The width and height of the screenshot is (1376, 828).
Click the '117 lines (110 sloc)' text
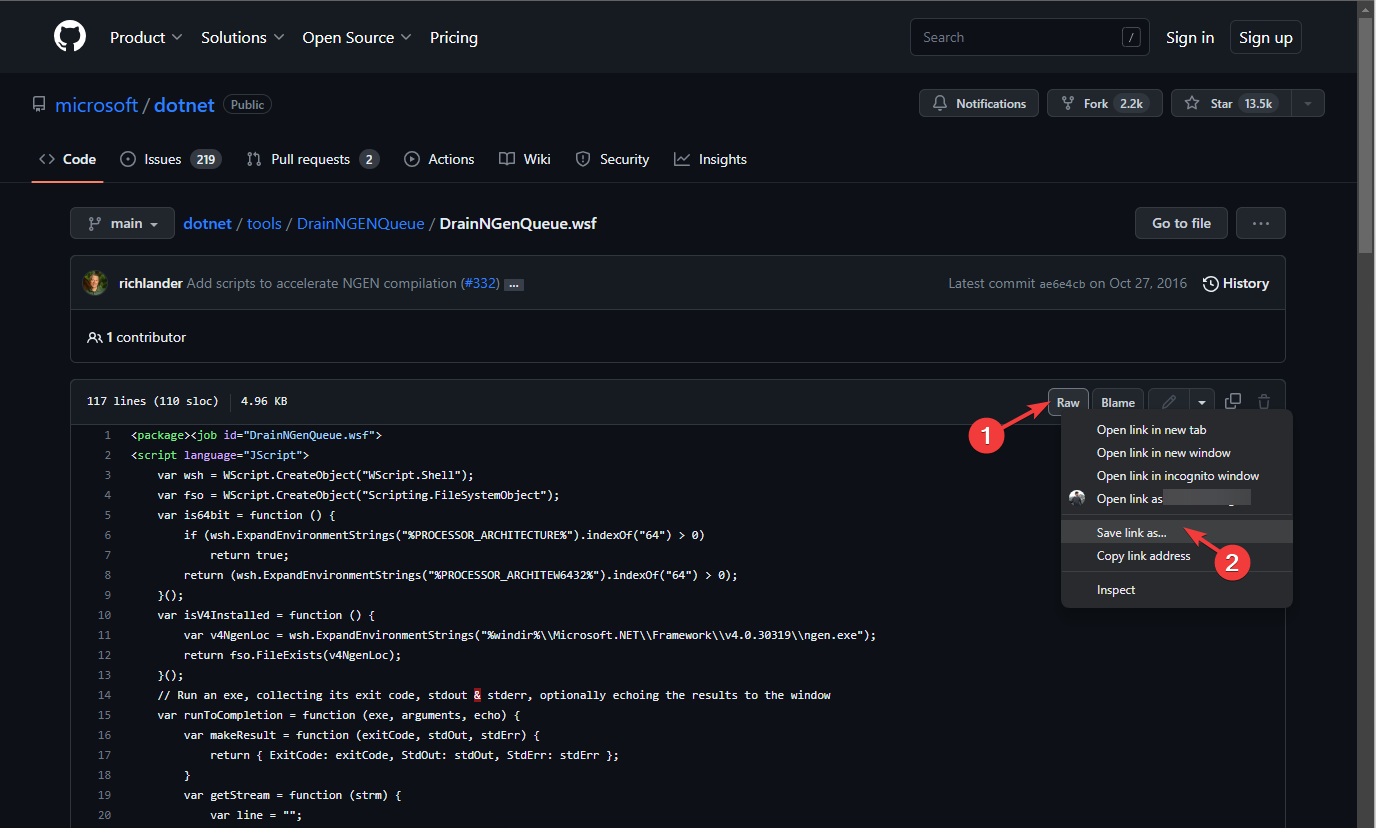pos(152,401)
